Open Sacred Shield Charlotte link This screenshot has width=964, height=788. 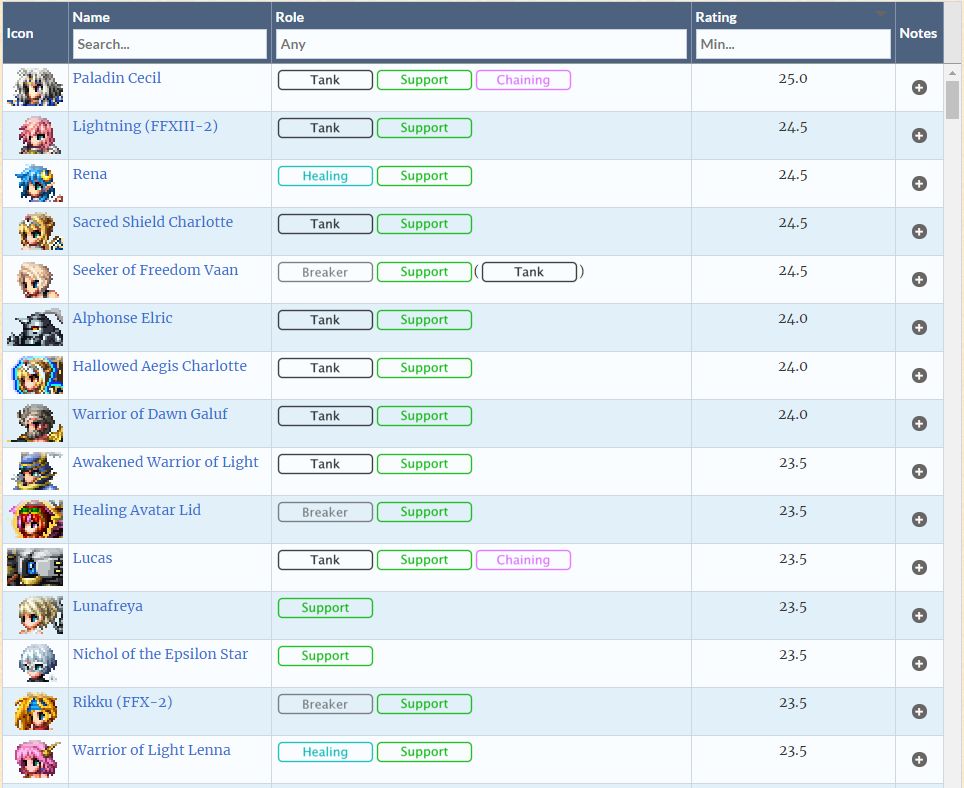152,222
